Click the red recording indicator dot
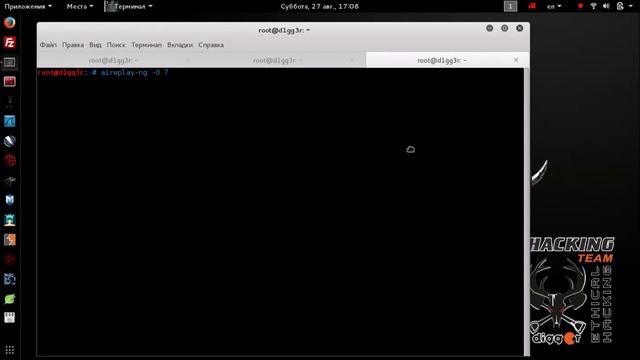Image resolution: width=640 pixels, height=360 pixels. [x=580, y=6]
